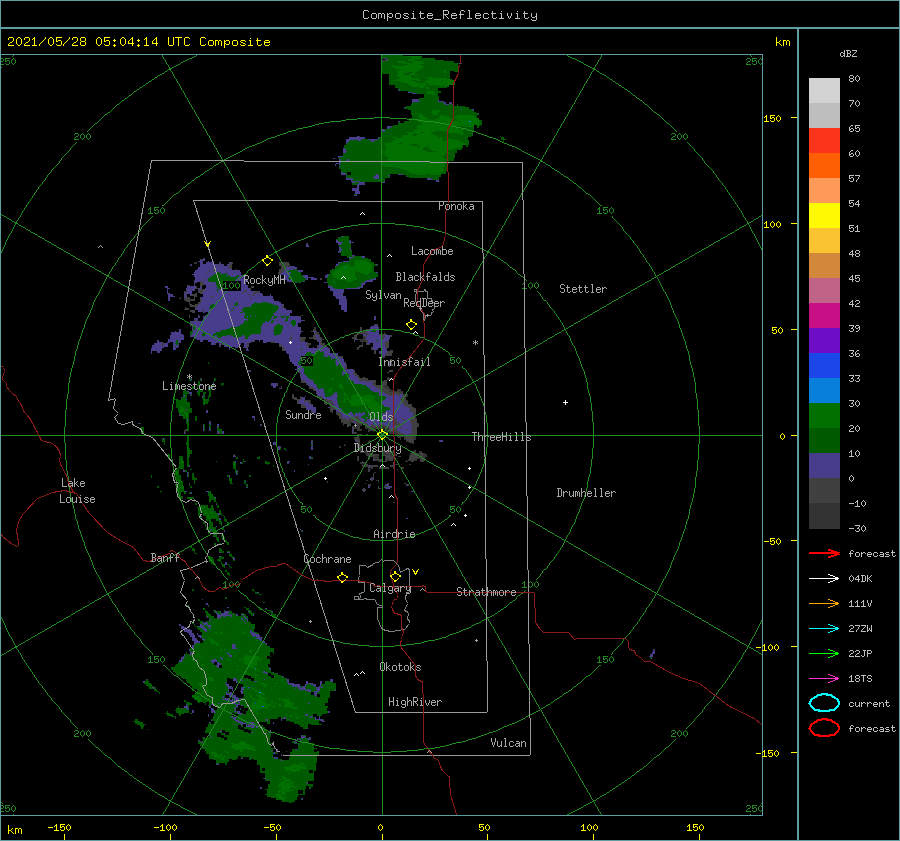The height and width of the screenshot is (841, 900).
Task: Click the 04DK legend label
Action: point(860,579)
